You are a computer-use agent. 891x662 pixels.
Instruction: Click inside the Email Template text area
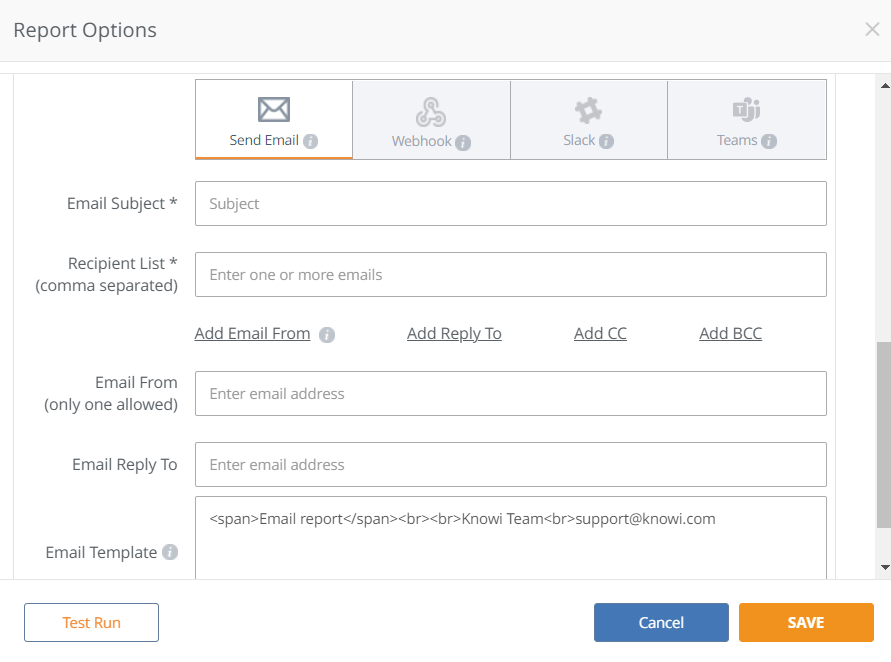tap(511, 538)
